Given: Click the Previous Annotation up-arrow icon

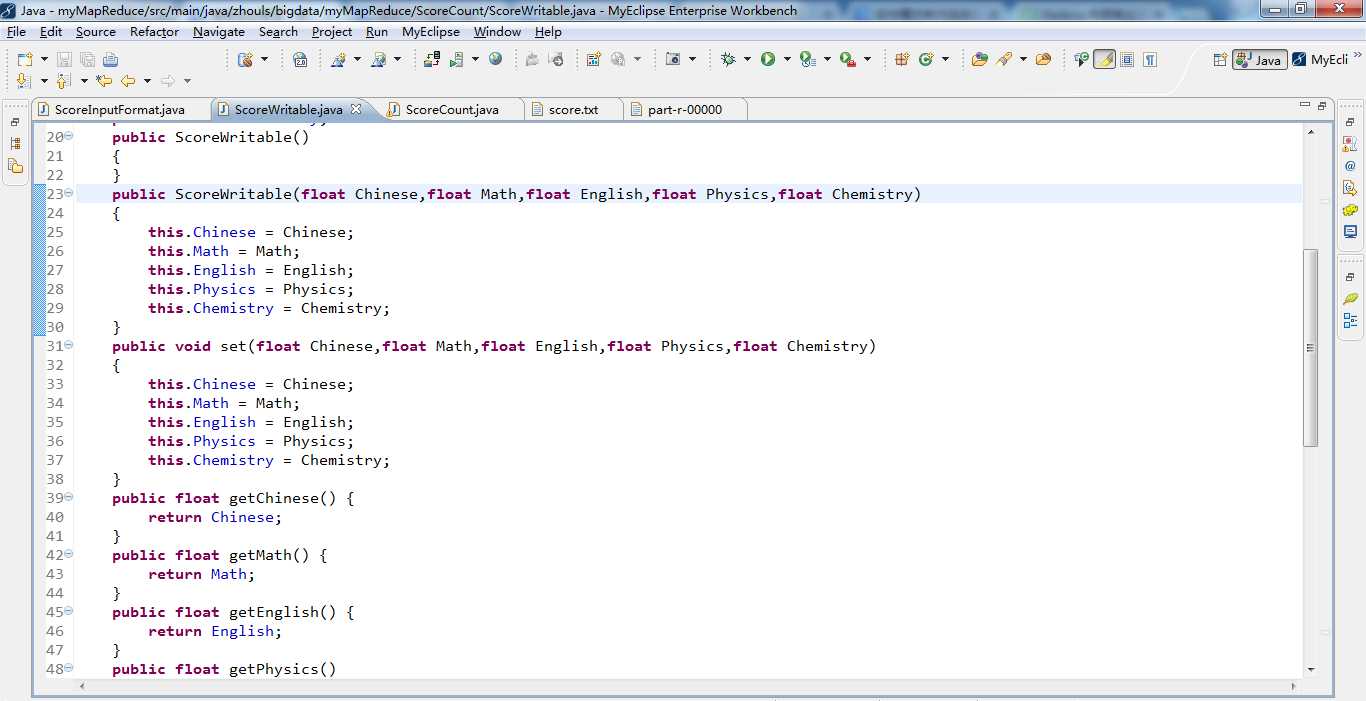Looking at the screenshot, I should (63, 81).
